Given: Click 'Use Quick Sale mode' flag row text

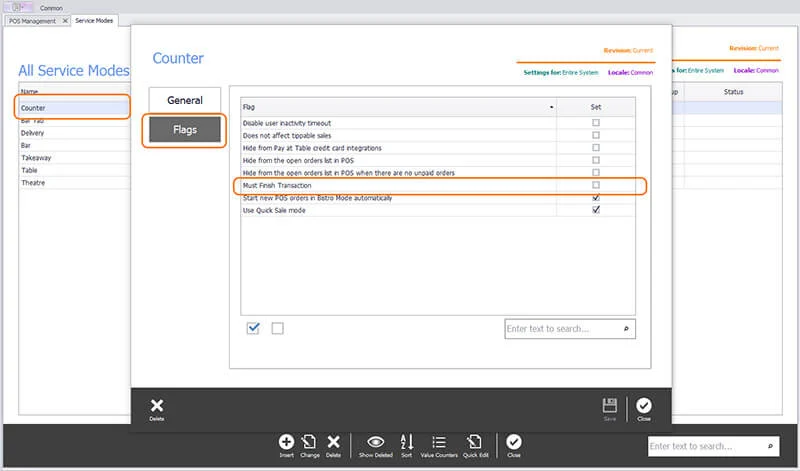Looking at the screenshot, I should pos(274,210).
